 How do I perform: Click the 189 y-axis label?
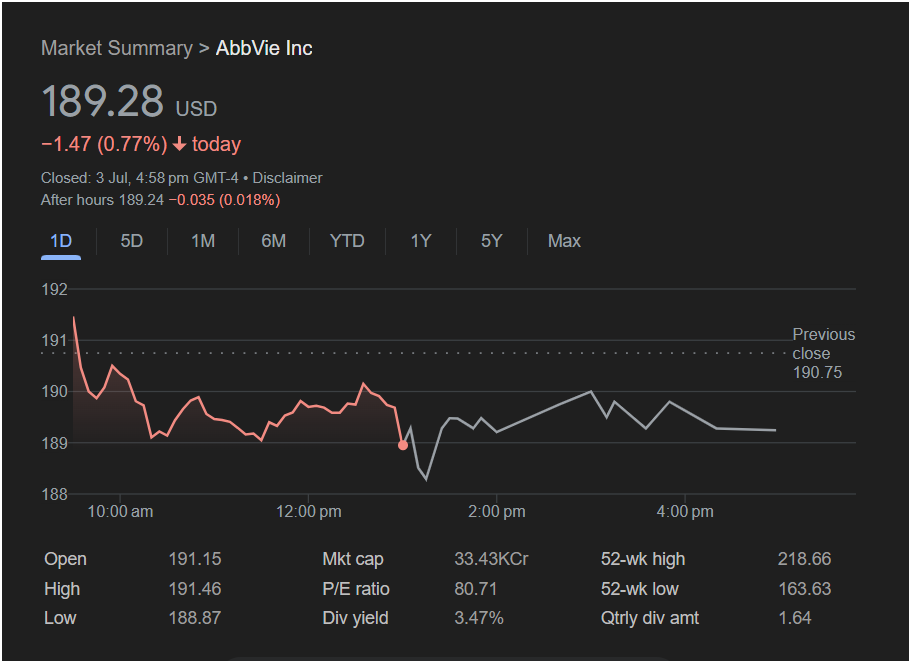click(x=55, y=443)
